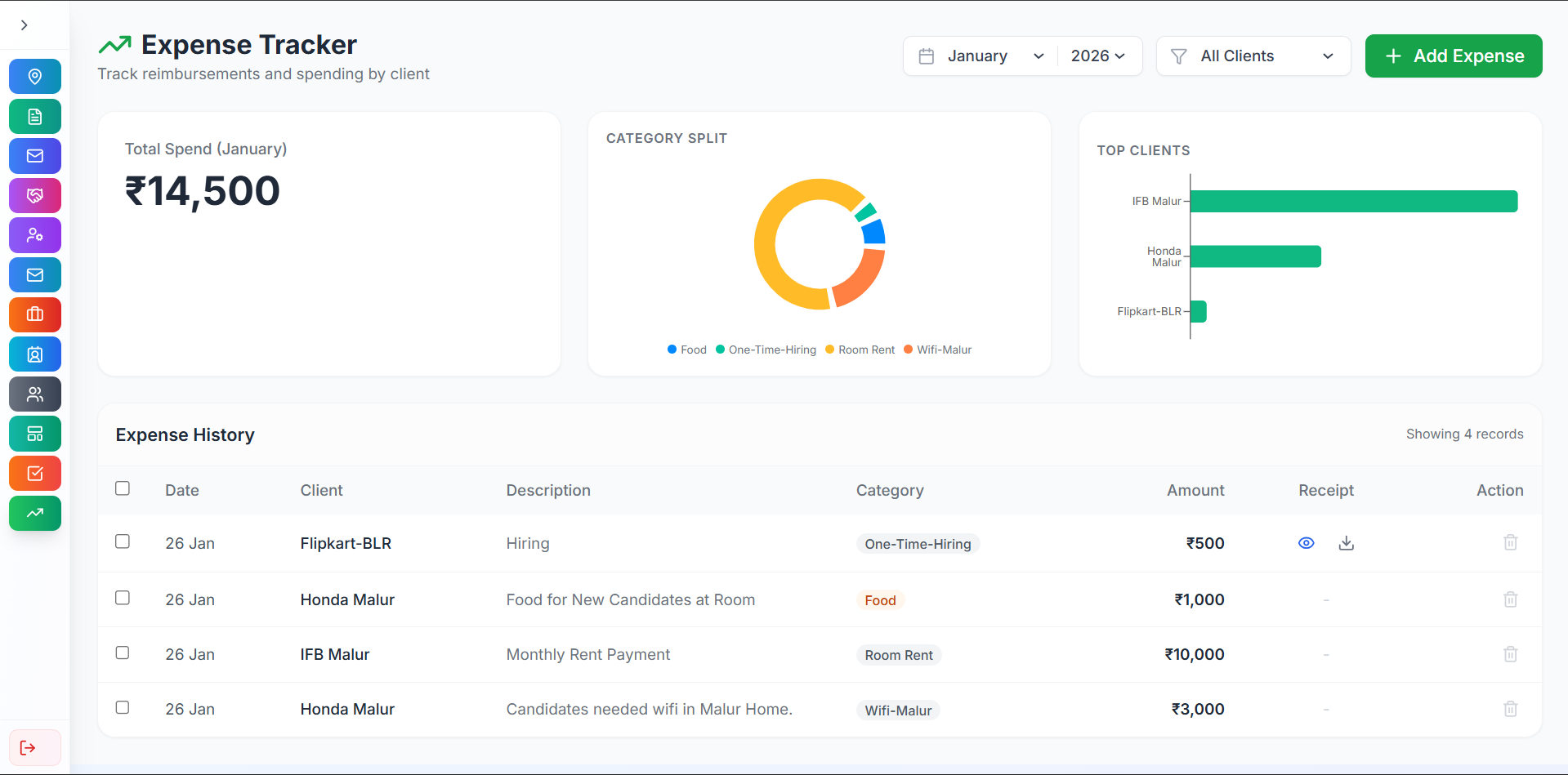Open the January month dropdown
The height and width of the screenshot is (775, 1568).
(981, 56)
